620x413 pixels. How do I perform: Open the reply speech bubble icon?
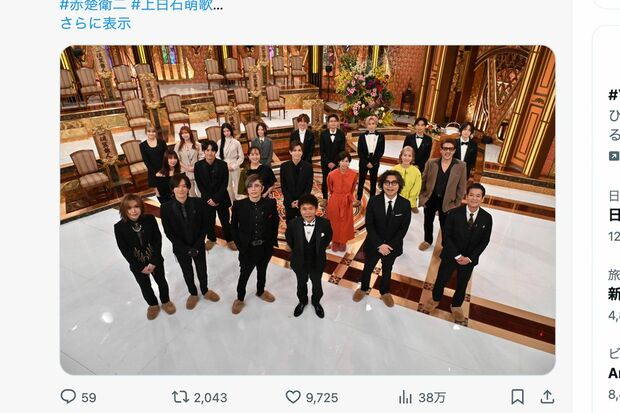coord(68,396)
